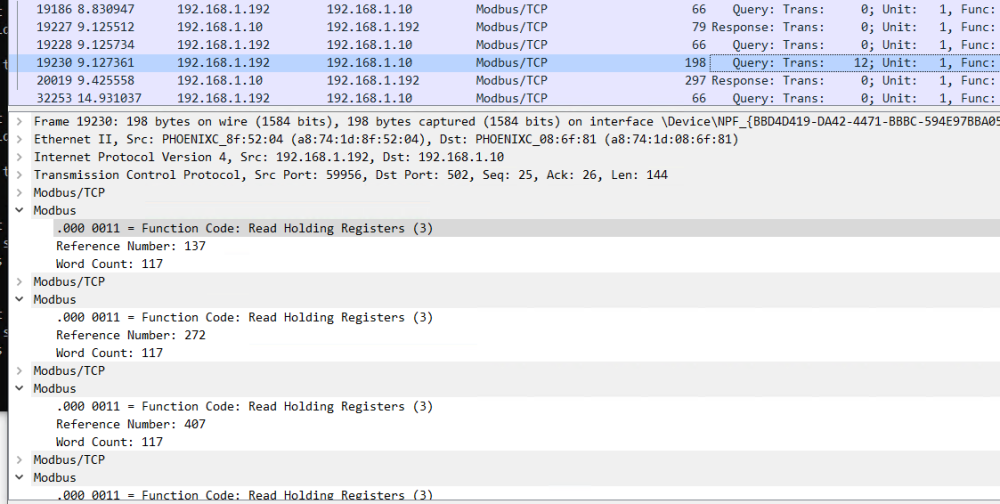Click the highlighted Function Code Read Holding Registers line
The width and height of the screenshot is (1000, 504).
pos(244,229)
